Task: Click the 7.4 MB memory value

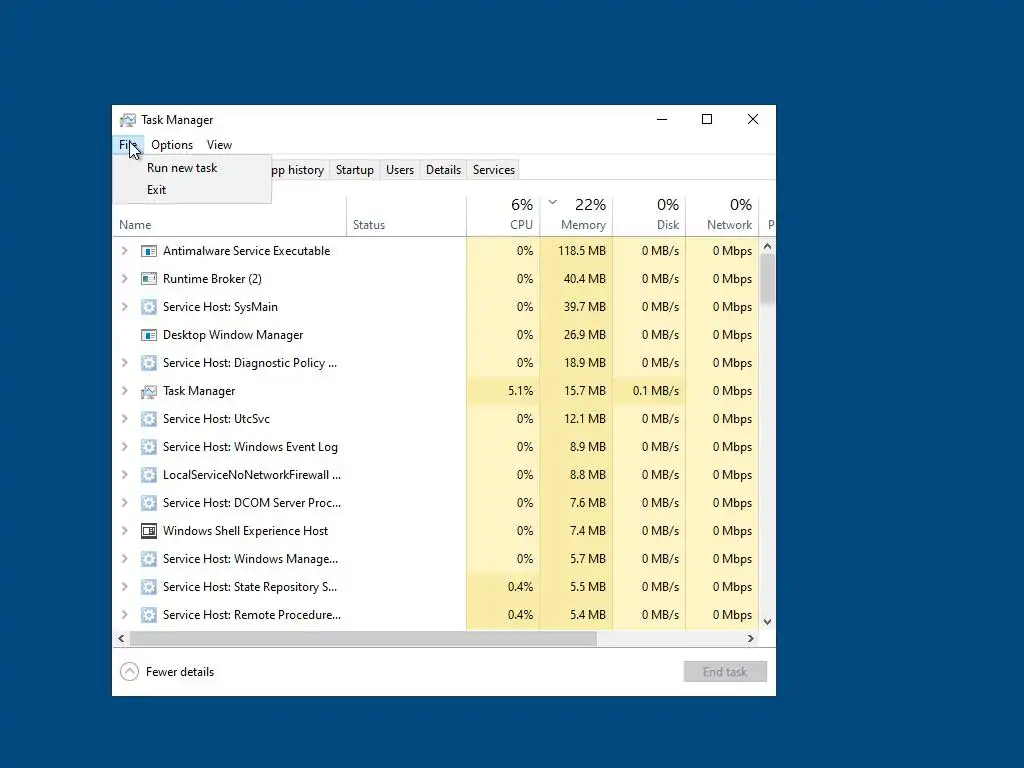Action: 588,531
